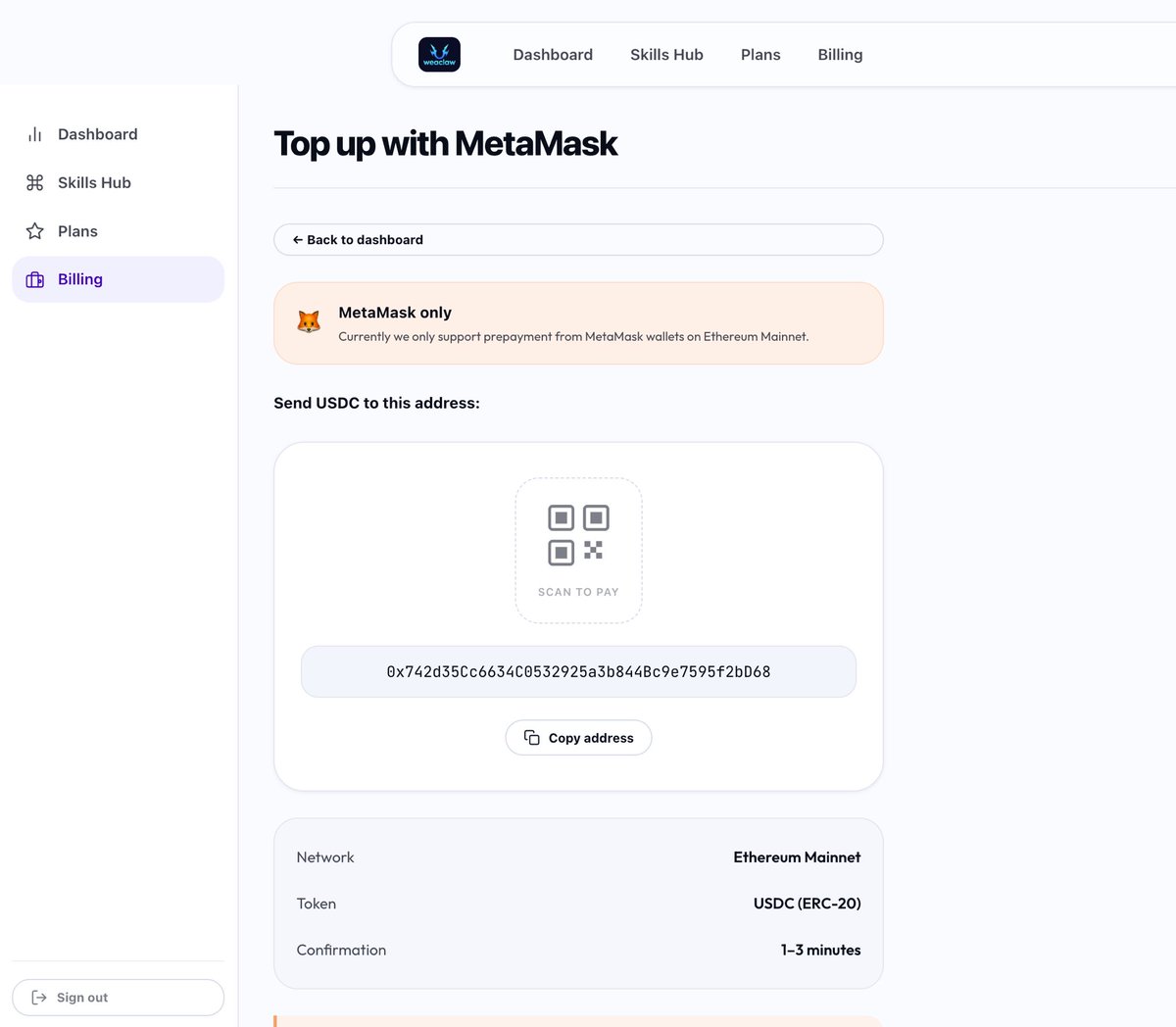1176x1027 pixels.
Task: Click the copy icon beside Copy address
Action: (x=532, y=738)
